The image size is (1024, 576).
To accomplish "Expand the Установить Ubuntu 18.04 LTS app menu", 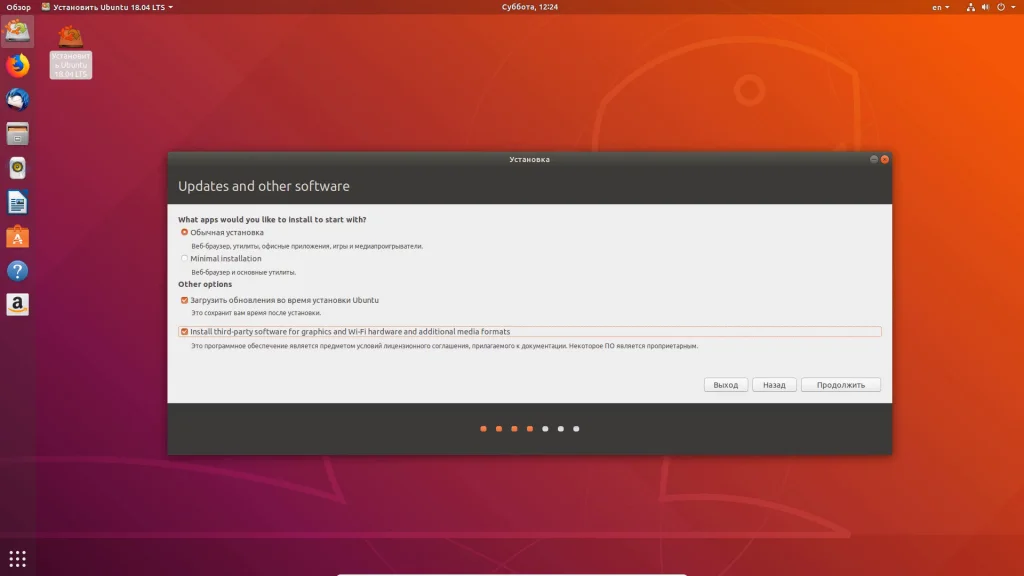I will (x=107, y=7).
